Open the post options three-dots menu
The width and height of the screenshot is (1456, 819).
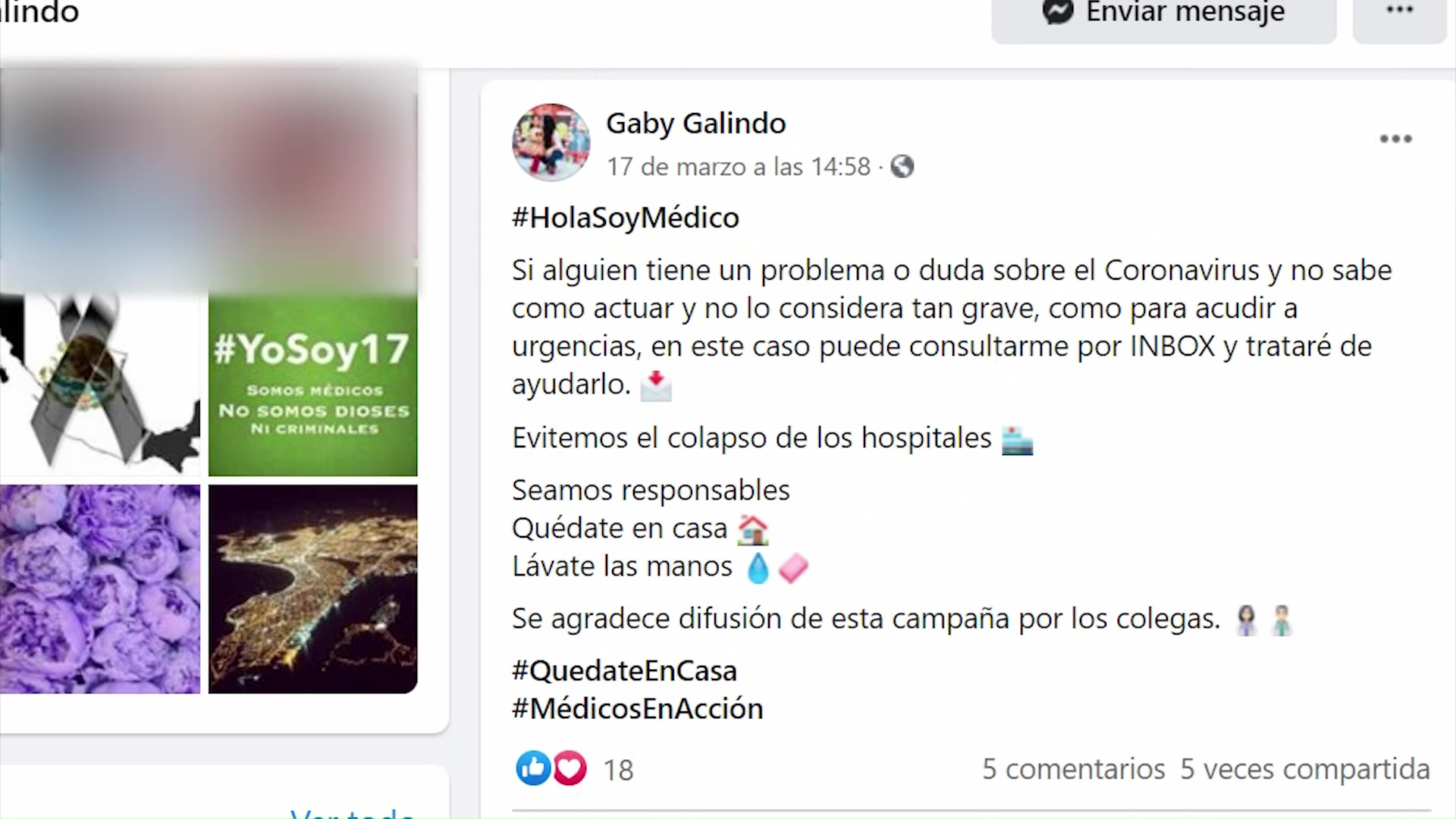[1395, 139]
